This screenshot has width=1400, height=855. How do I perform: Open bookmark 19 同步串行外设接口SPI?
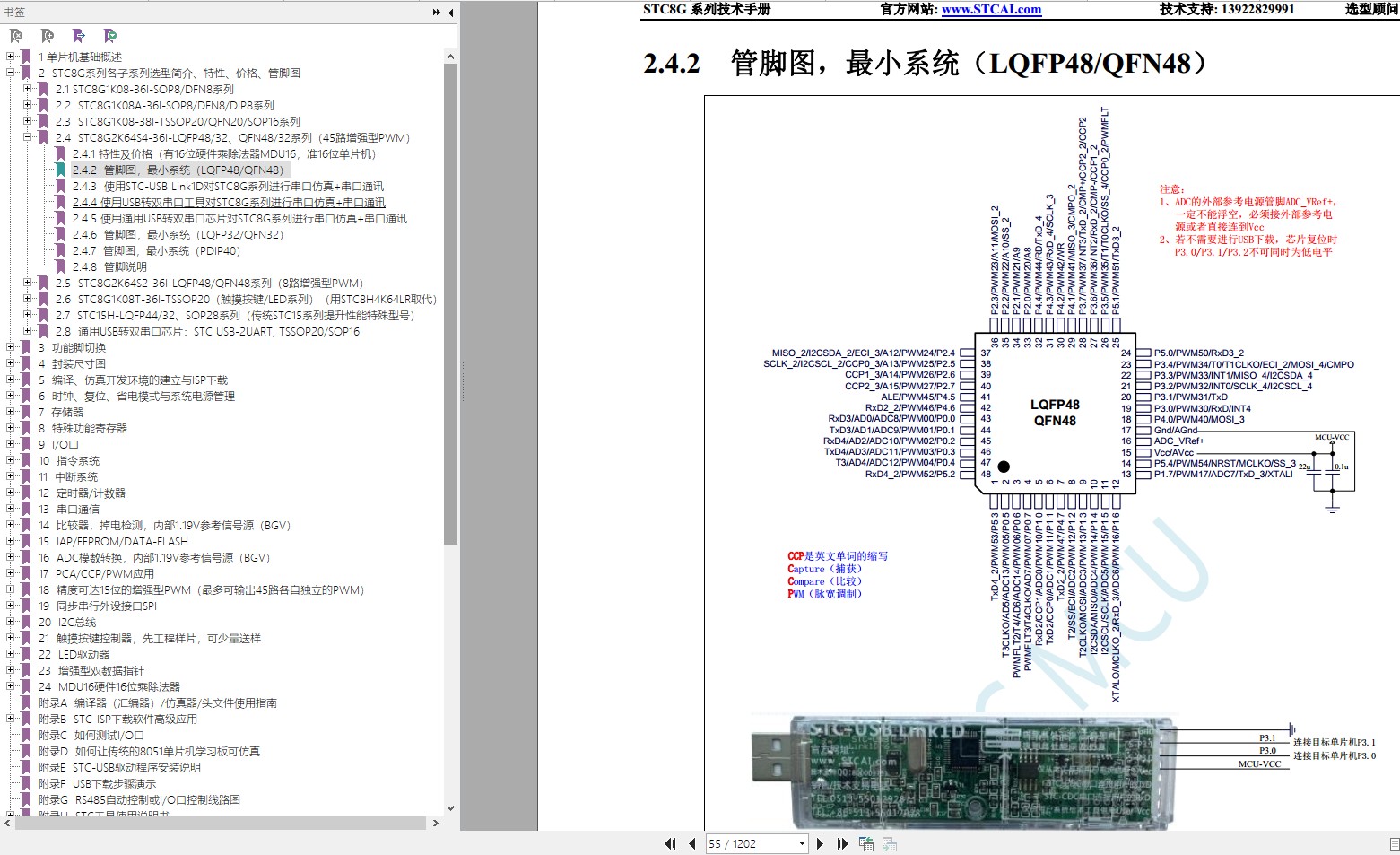(98, 606)
